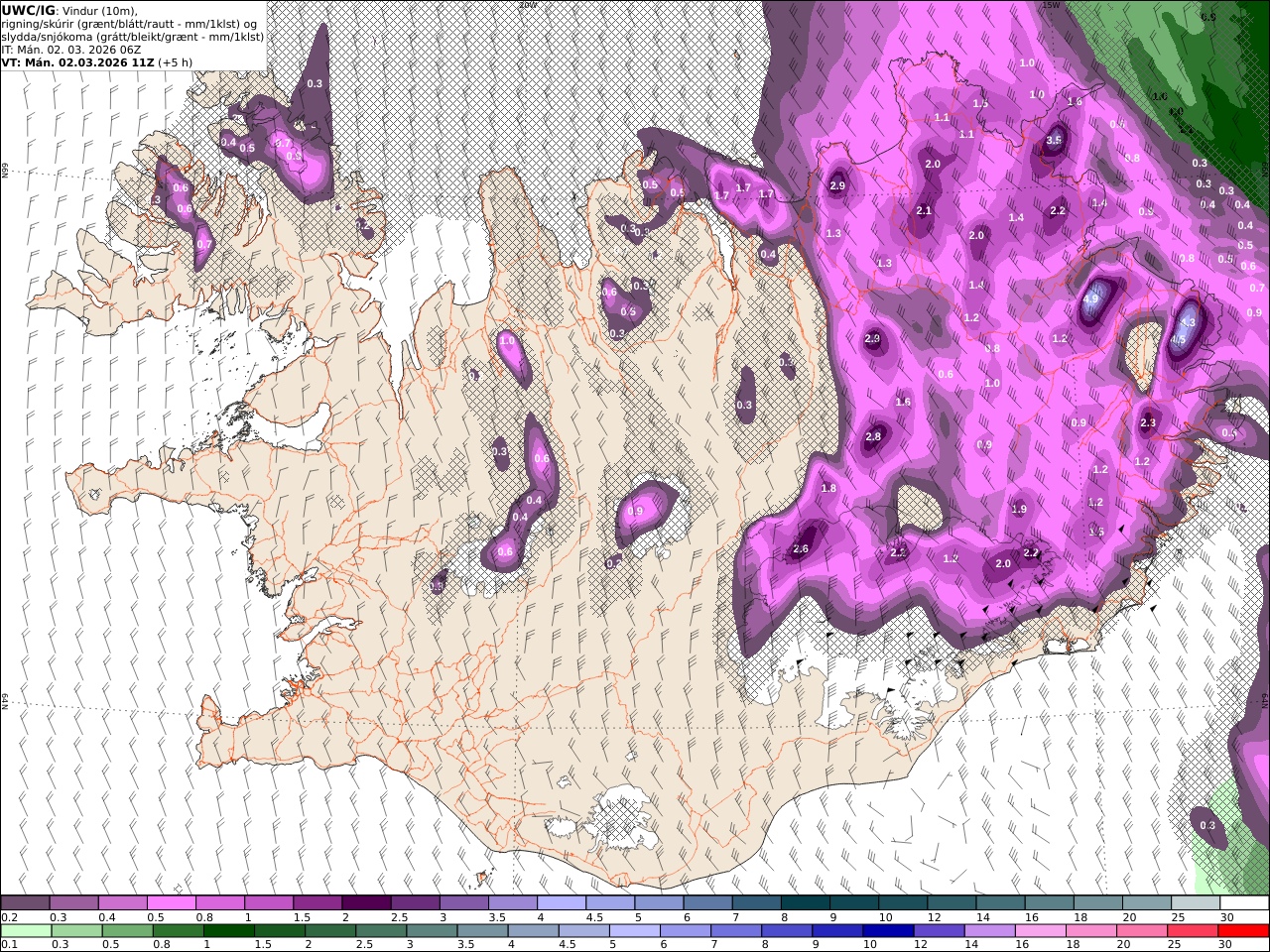Viewport: 1270px width, 952px height.
Task: Select the IT: Mán. 02. 03. 2026 06Z line
Action: pyautogui.click(x=71, y=49)
